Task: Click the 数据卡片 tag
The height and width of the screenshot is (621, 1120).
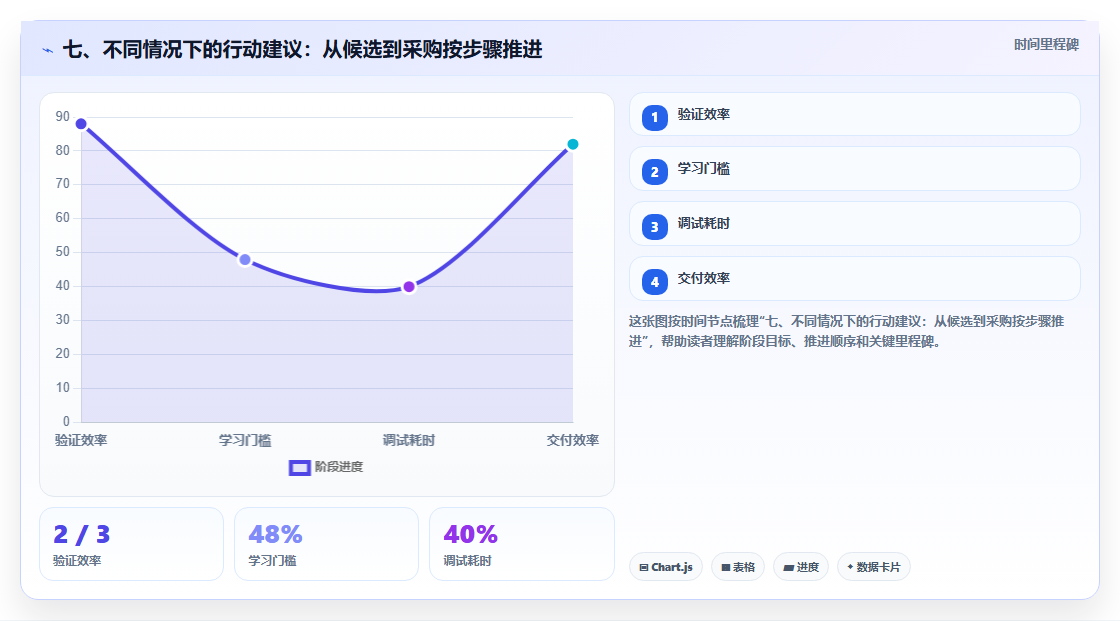Action: (874, 567)
